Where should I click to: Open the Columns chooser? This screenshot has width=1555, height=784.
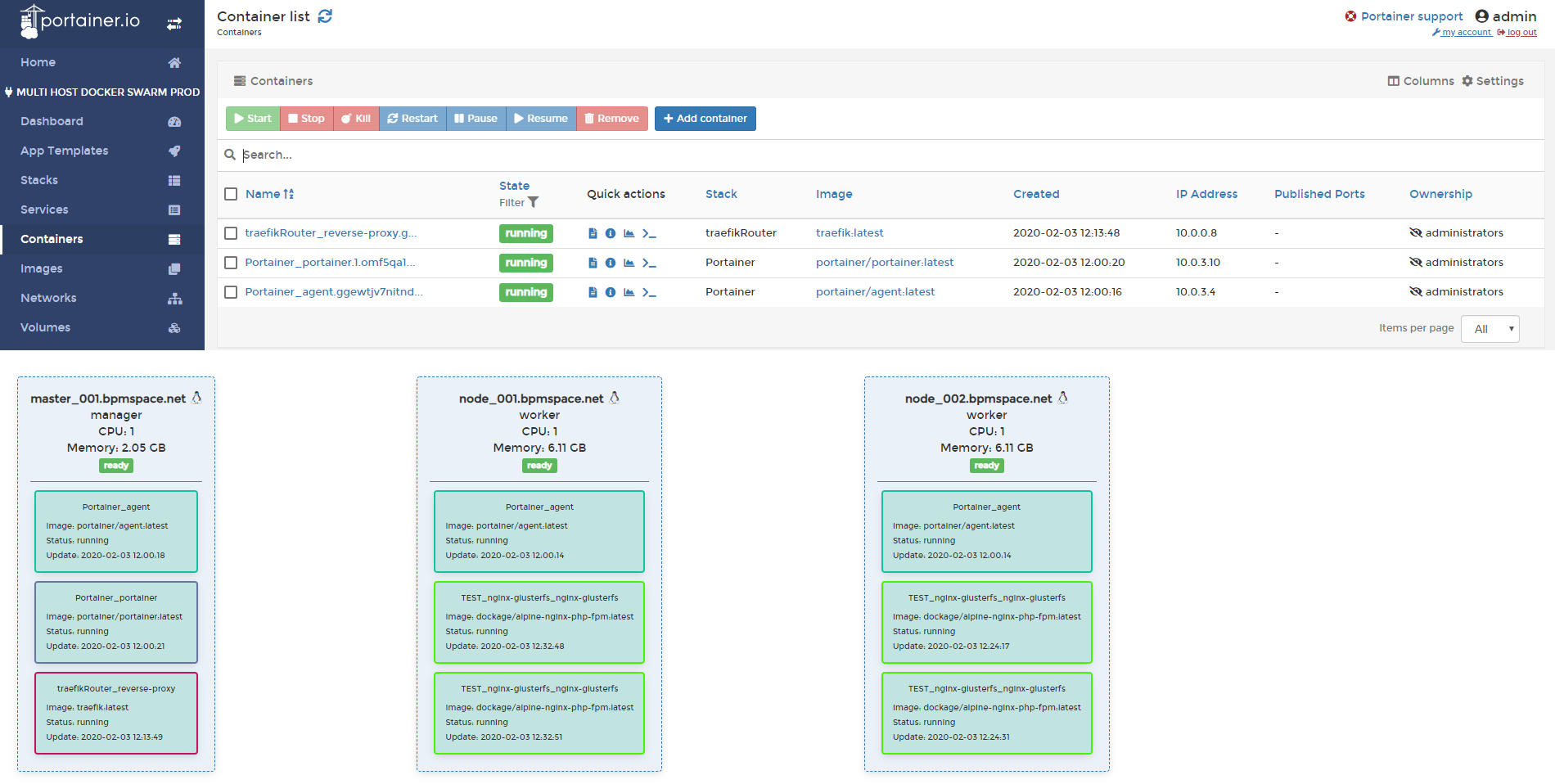1421,81
